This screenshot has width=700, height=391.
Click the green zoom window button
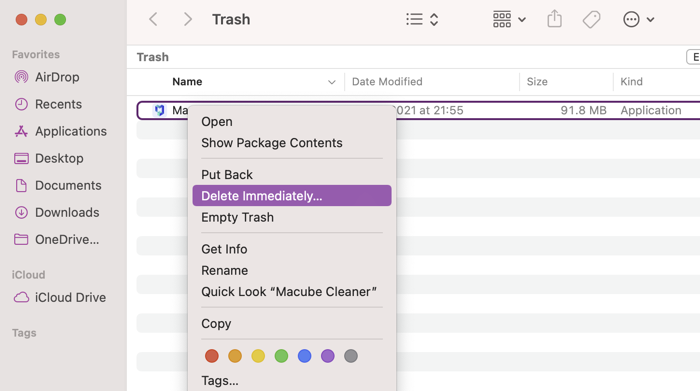tap(60, 20)
